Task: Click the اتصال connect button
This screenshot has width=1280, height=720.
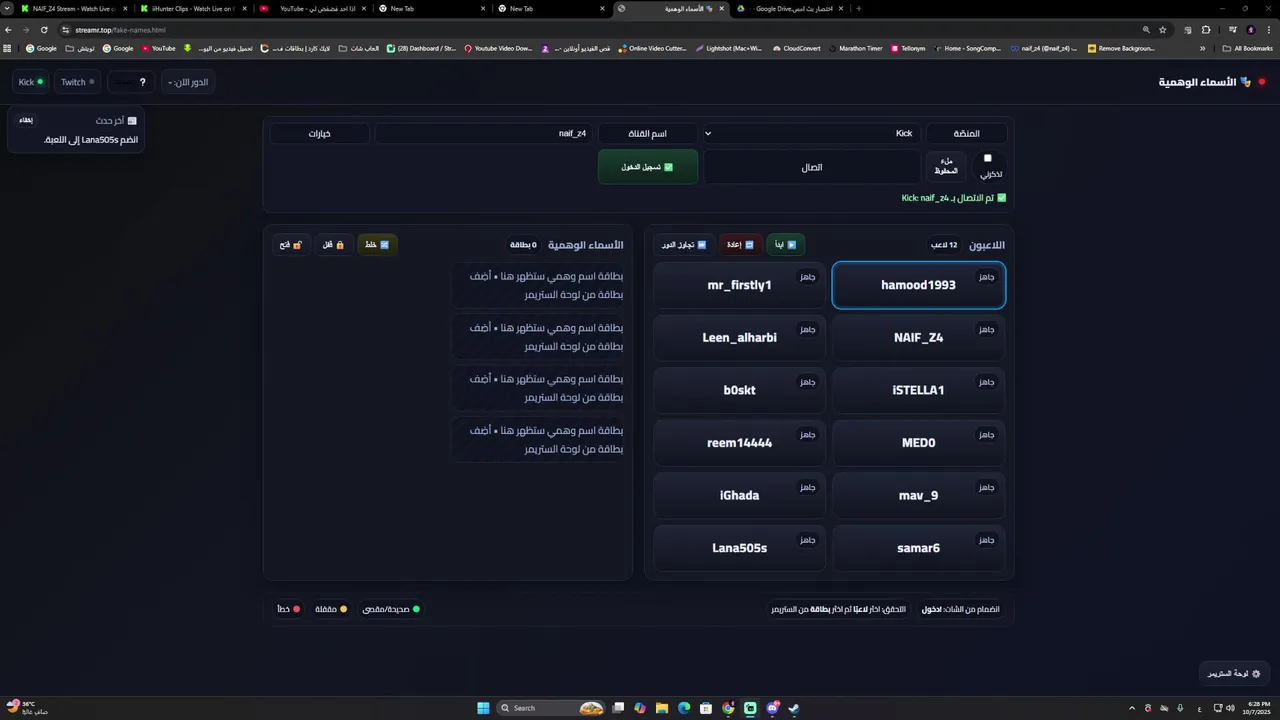Action: [x=811, y=167]
